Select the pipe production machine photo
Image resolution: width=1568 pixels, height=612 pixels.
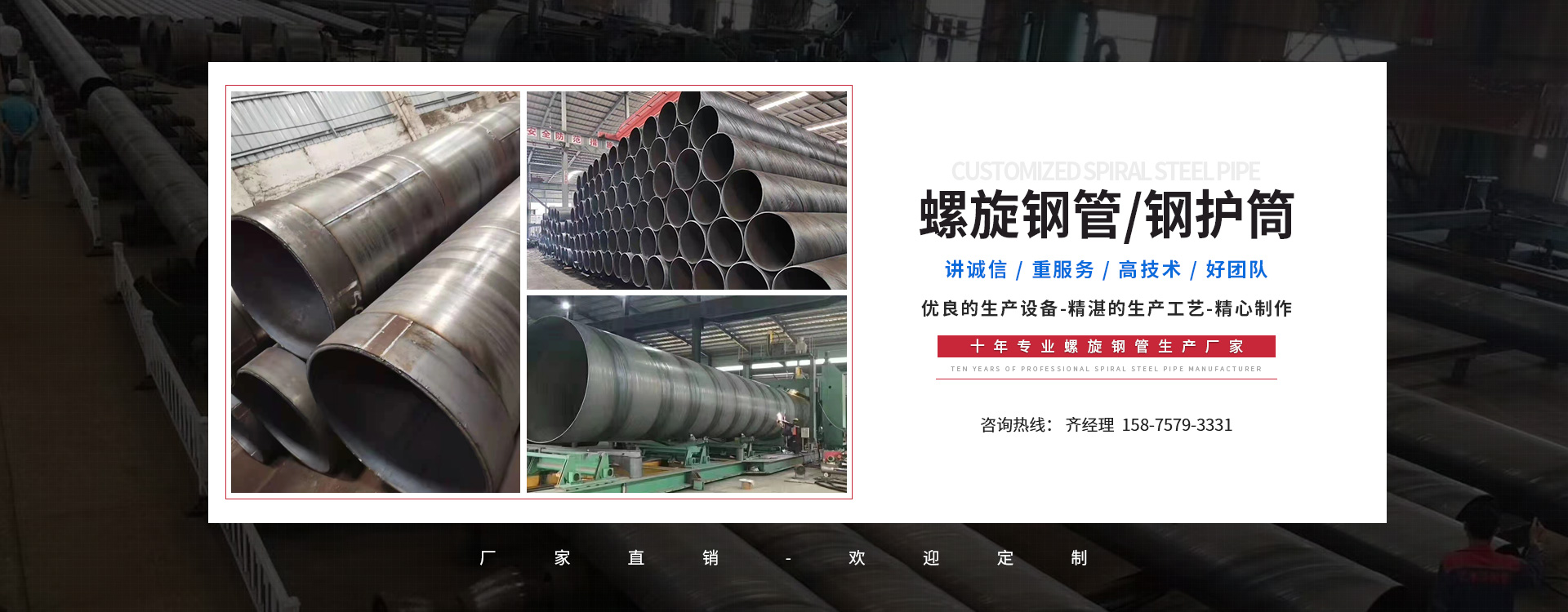[686, 393]
